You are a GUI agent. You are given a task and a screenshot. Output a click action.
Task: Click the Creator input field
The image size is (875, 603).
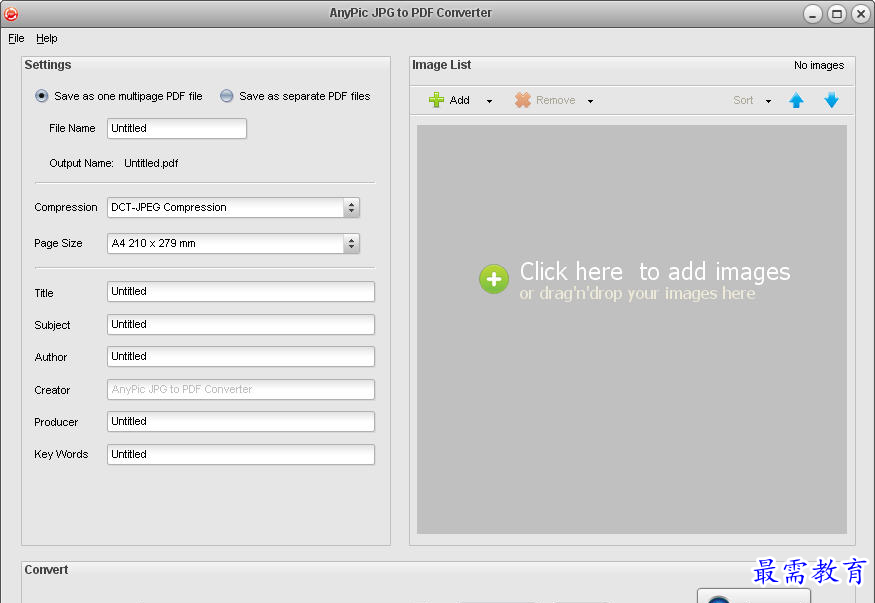[241, 389]
